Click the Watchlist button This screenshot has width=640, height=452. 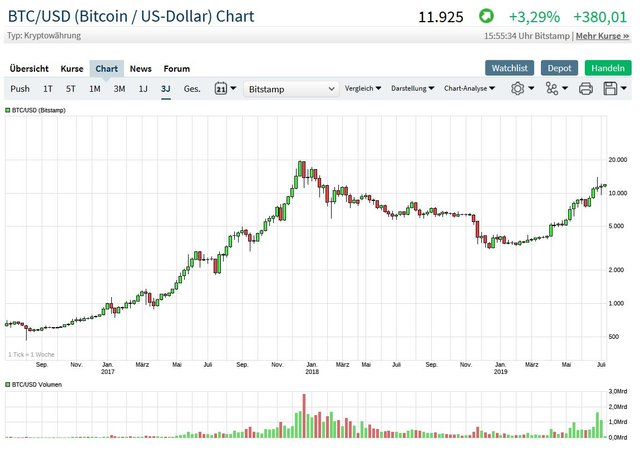[510, 68]
